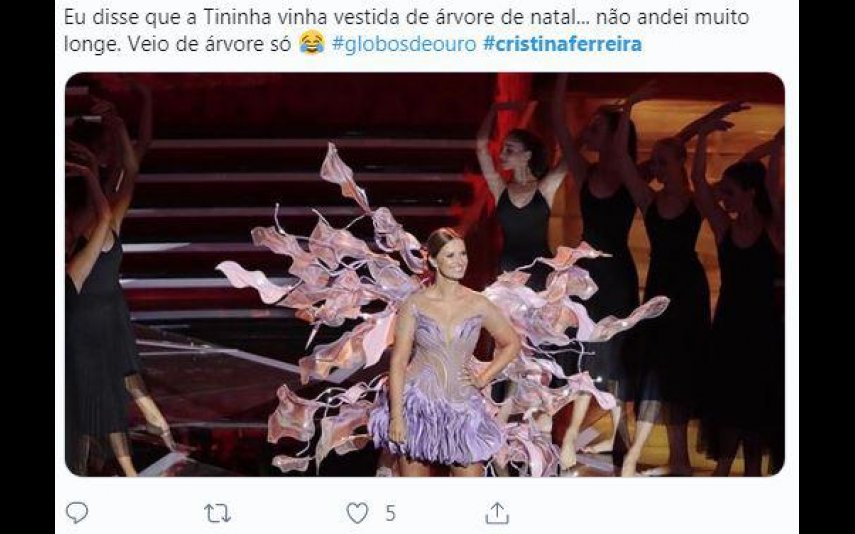Image resolution: width=855 pixels, height=534 pixels.
Task: Click the purple feathered skirt in photo
Action: click(x=436, y=425)
